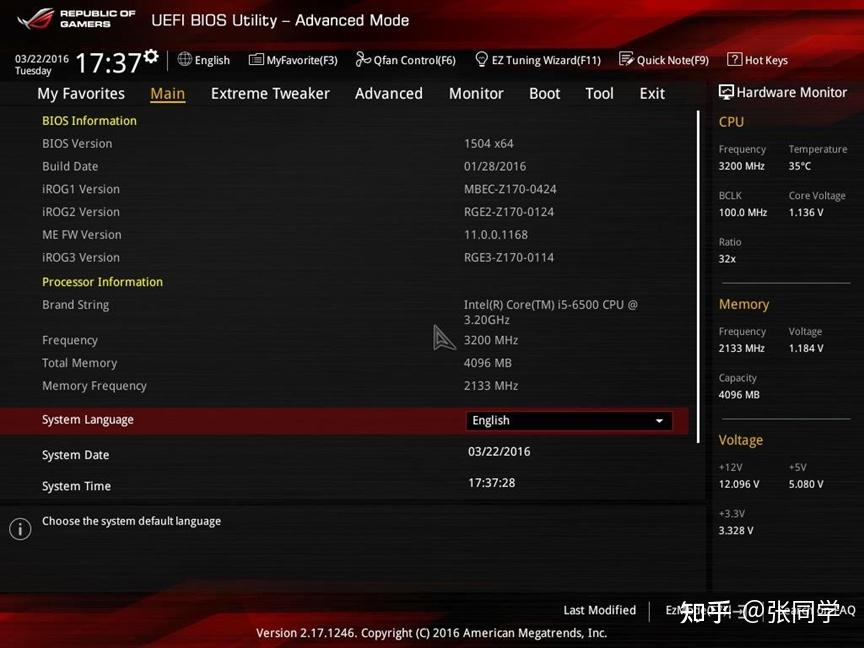This screenshot has width=864, height=648.
Task: Click the Last Modified button
Action: [x=599, y=610]
